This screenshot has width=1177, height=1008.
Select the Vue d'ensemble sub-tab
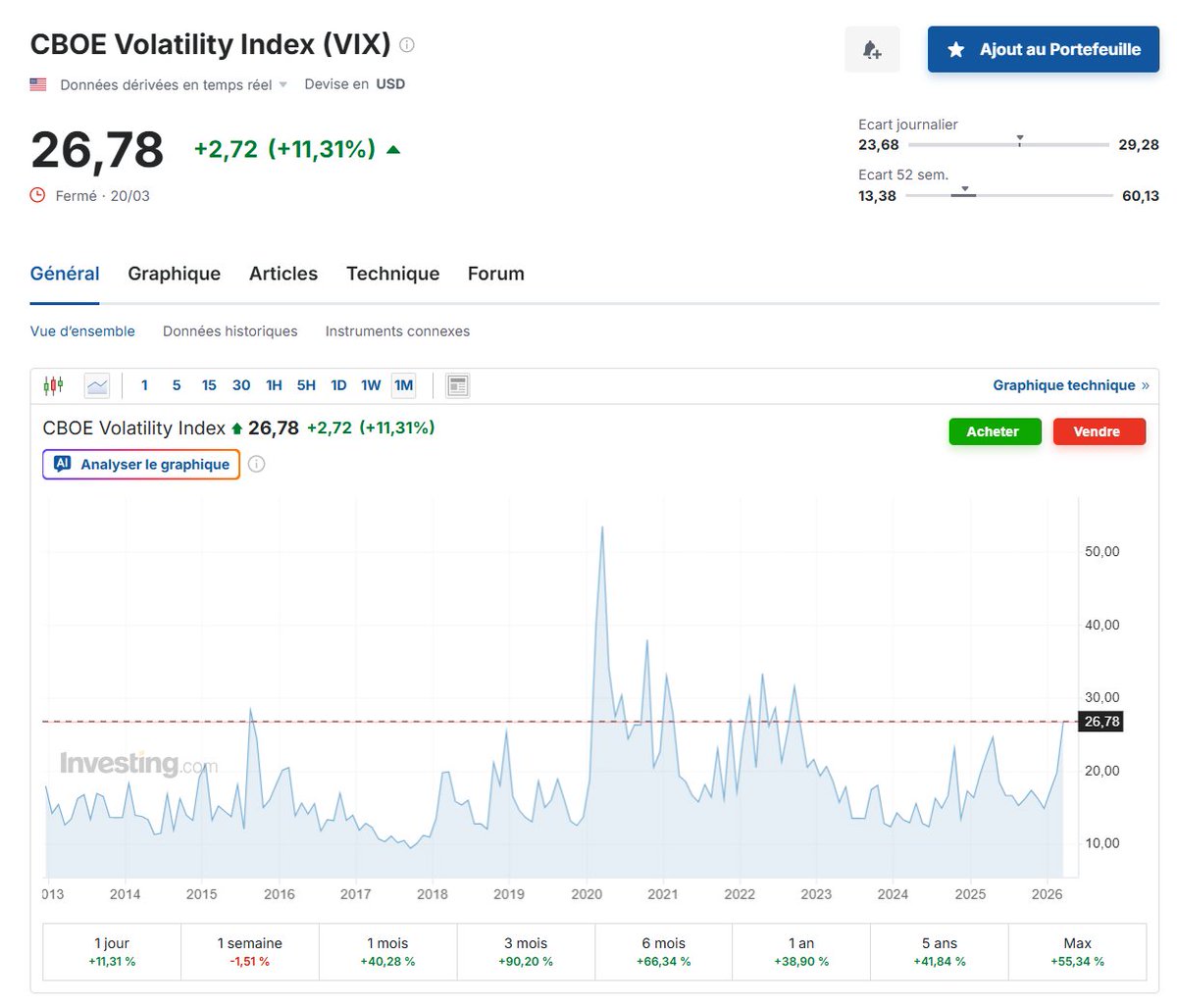coord(82,331)
